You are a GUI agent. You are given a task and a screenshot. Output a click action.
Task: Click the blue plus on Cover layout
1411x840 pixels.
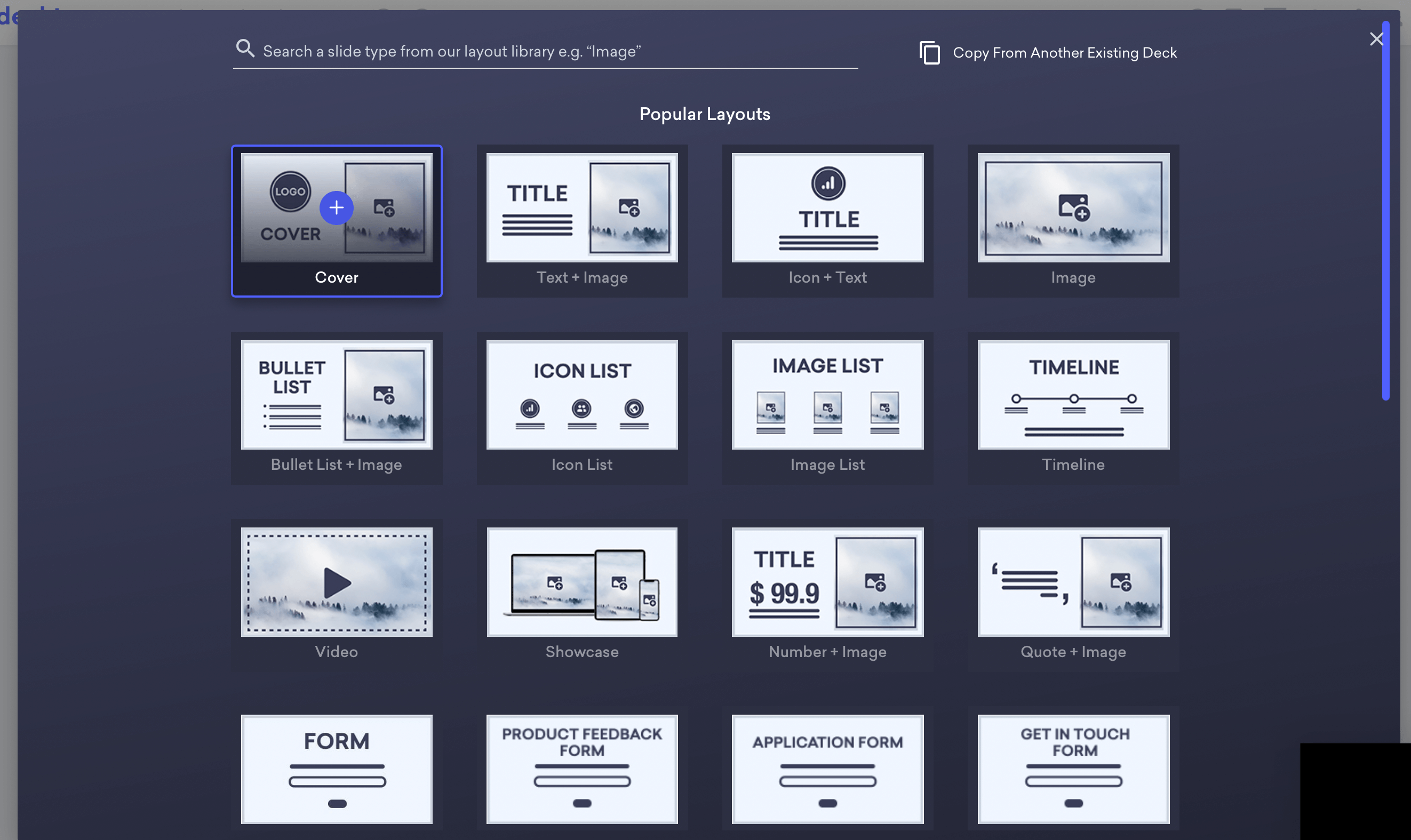[x=336, y=208]
